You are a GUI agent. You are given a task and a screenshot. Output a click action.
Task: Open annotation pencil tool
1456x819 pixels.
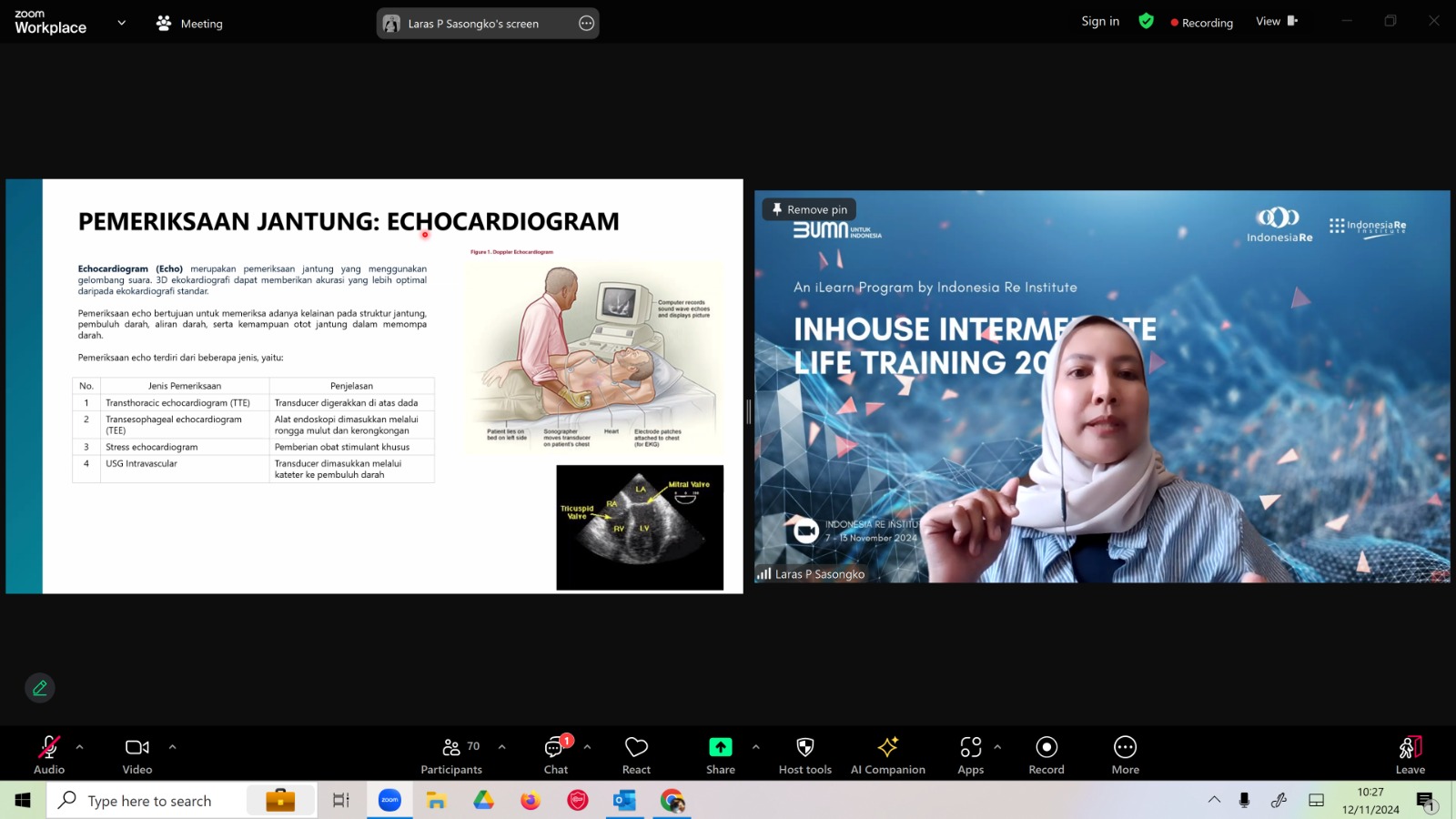[x=40, y=688]
